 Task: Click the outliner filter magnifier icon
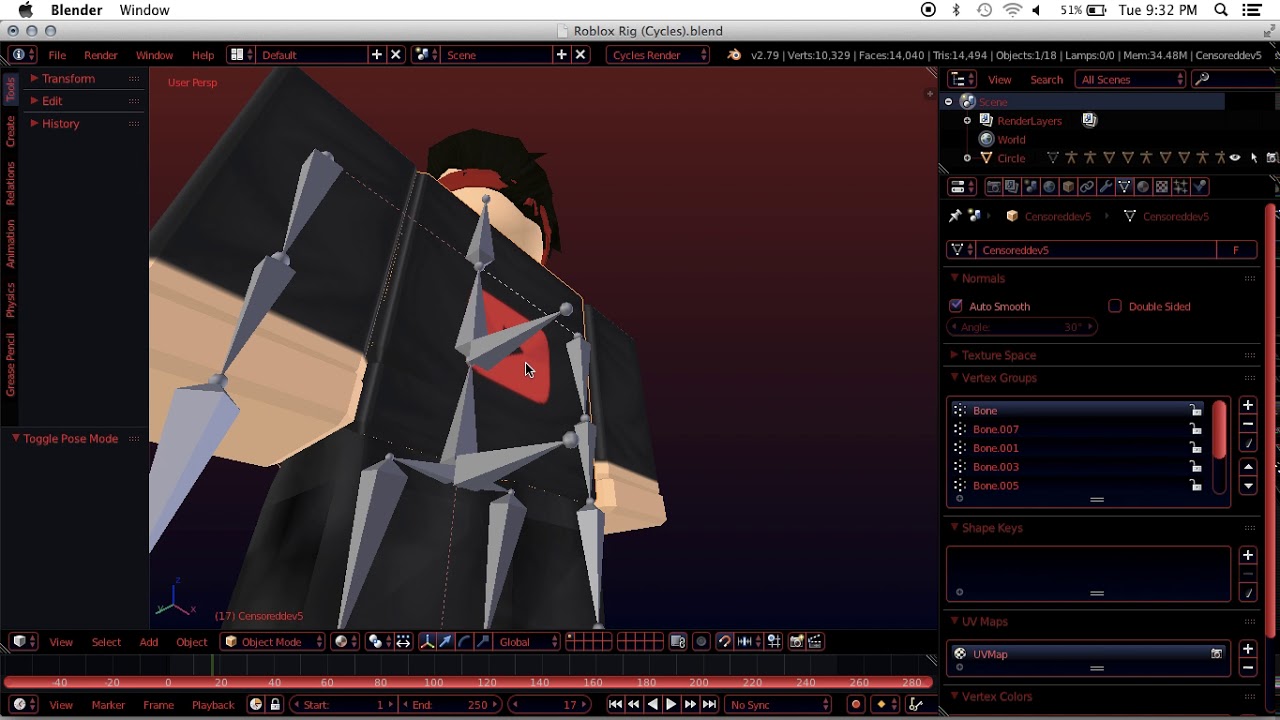[x=1202, y=79]
